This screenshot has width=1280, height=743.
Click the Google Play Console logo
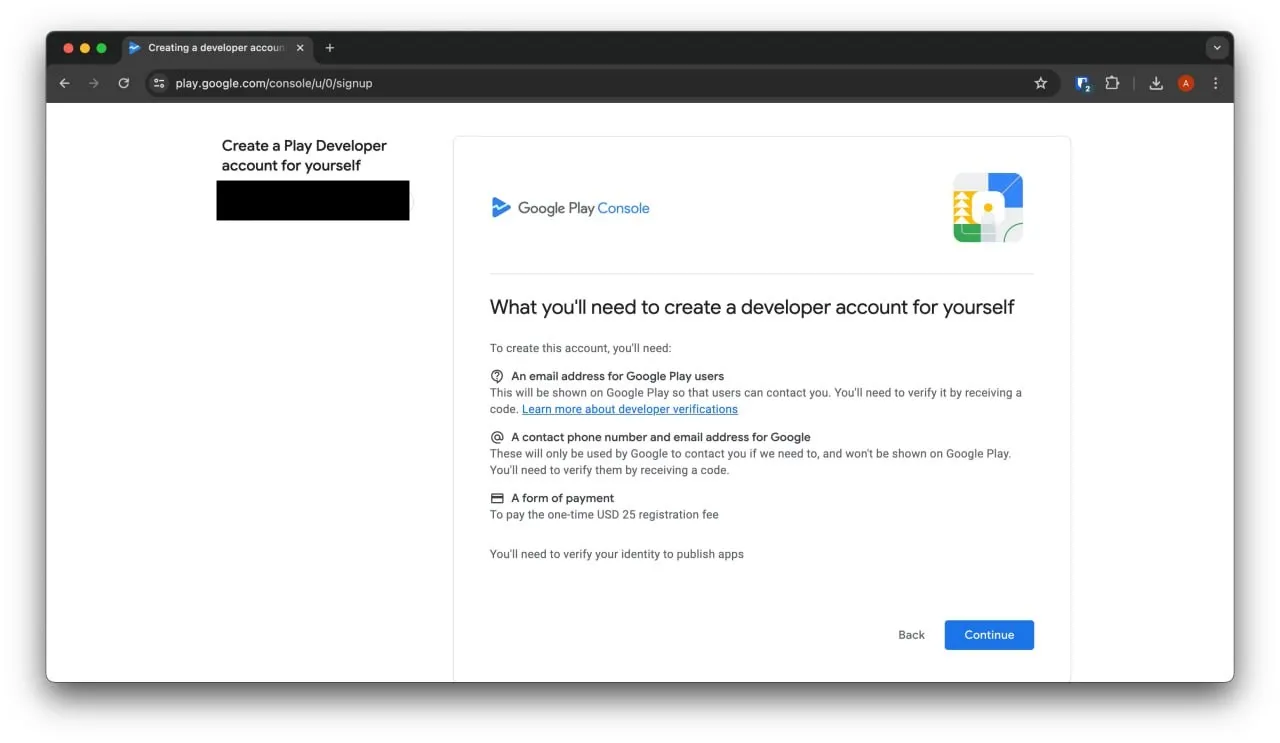coord(571,208)
